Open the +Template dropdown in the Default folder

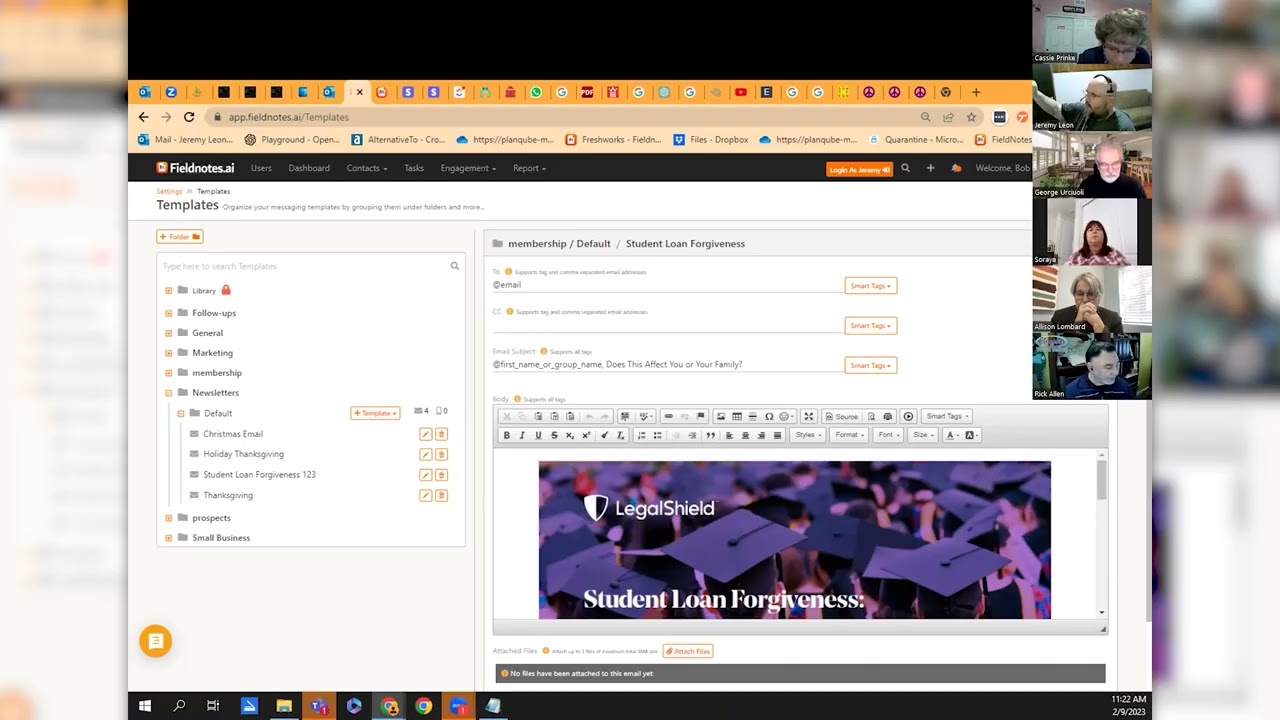pyautogui.click(x=375, y=413)
